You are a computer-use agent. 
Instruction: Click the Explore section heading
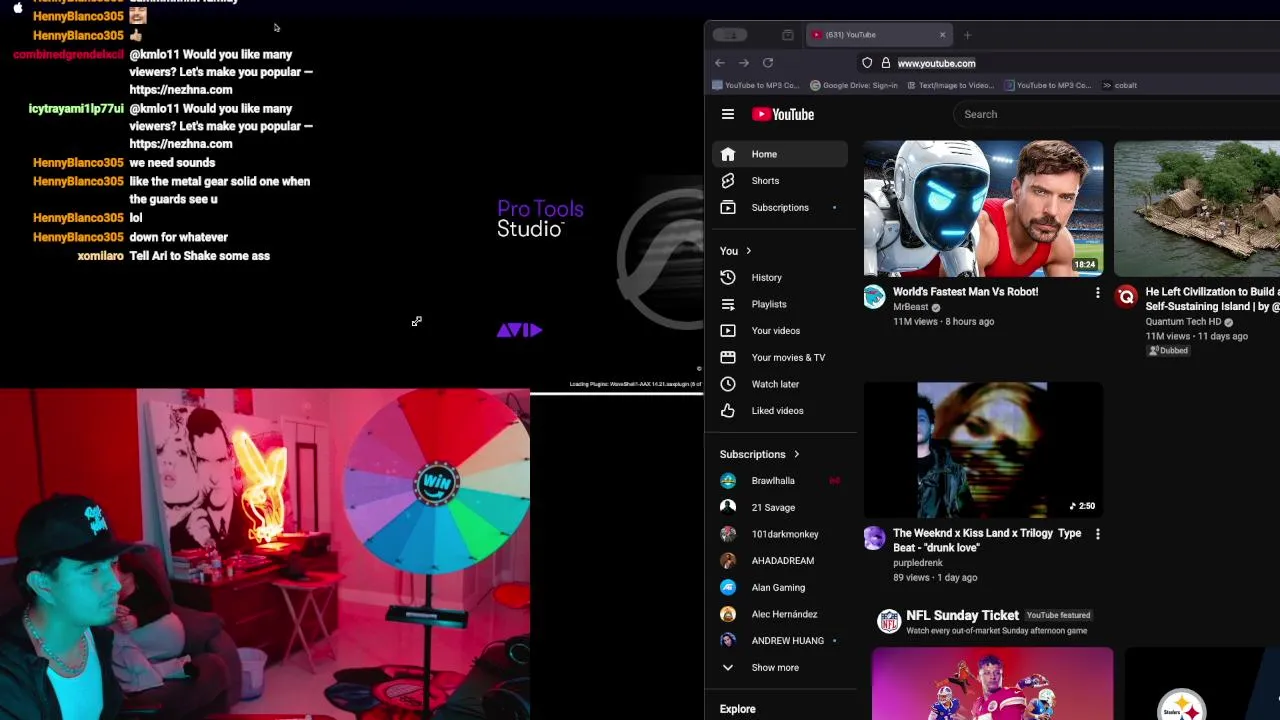(737, 709)
